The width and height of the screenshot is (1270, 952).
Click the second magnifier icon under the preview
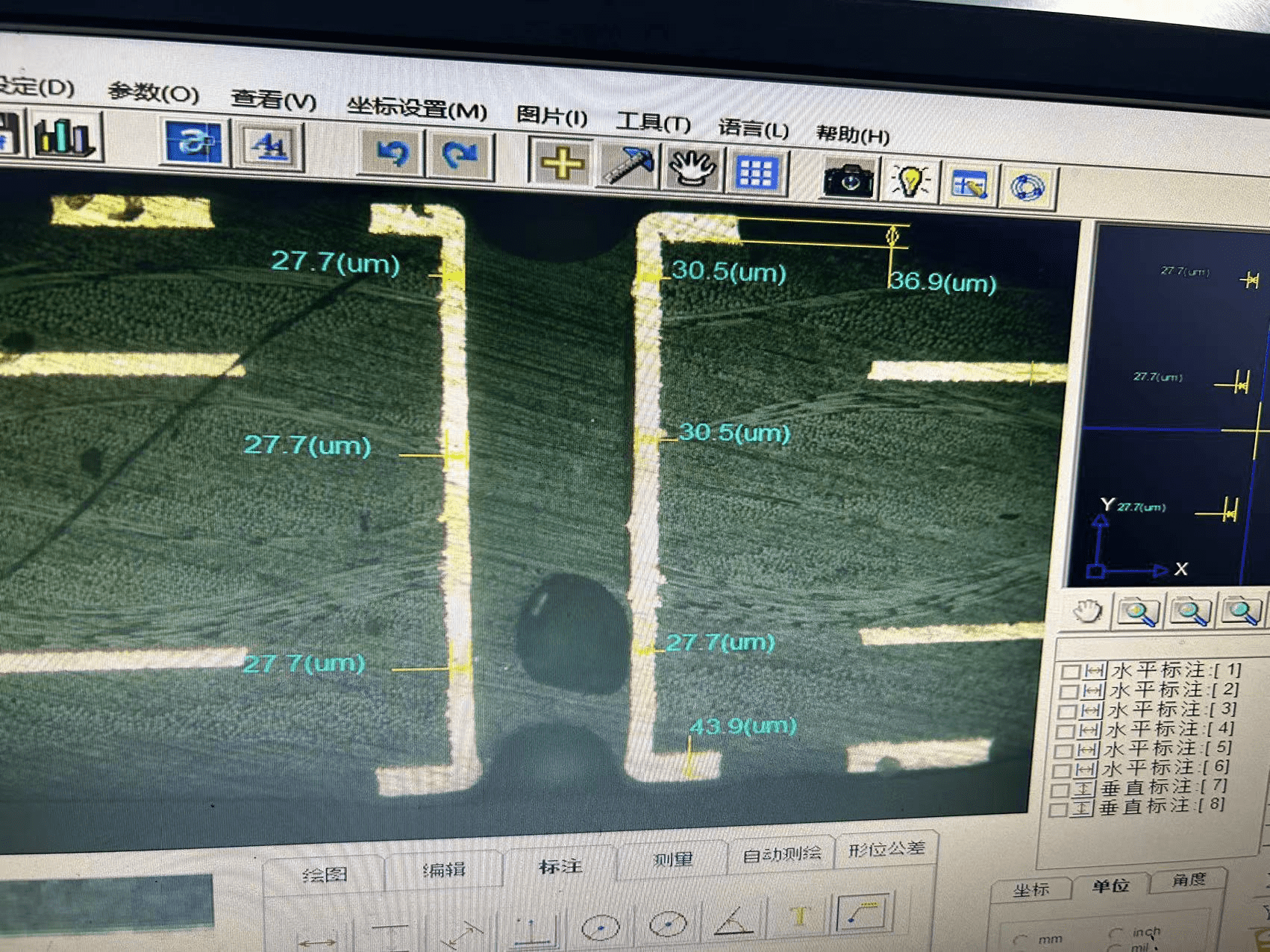click(x=1189, y=612)
